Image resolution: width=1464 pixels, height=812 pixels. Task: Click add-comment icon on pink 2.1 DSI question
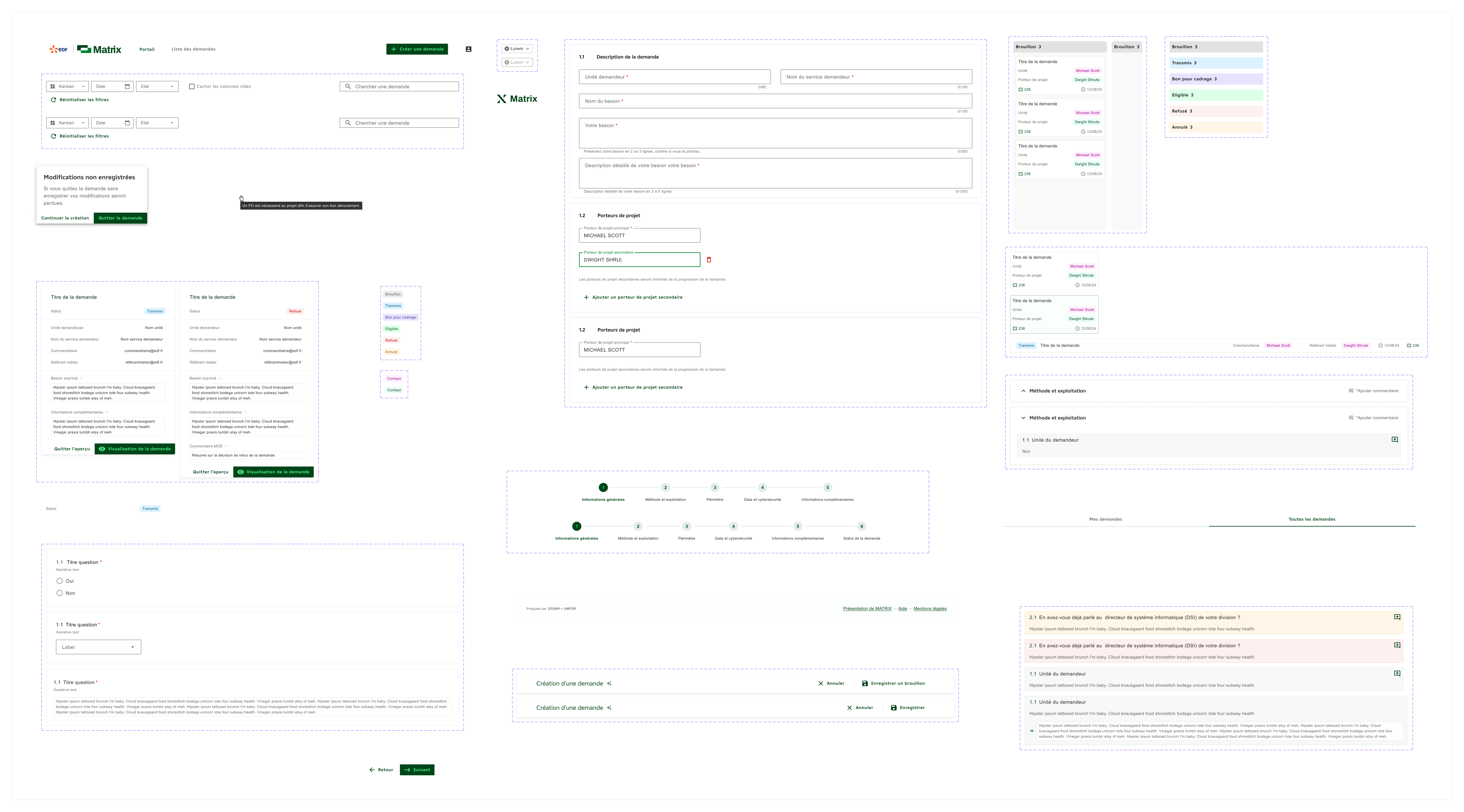click(x=1397, y=645)
